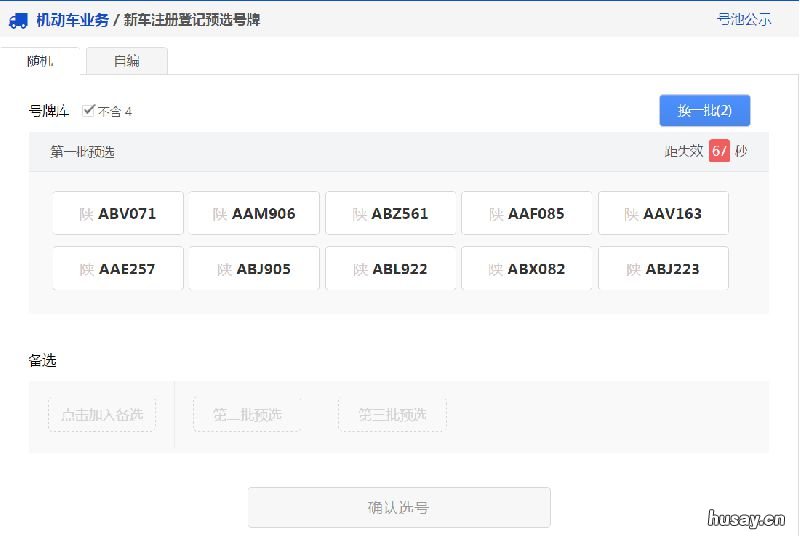The width and height of the screenshot is (800, 536).
Task: Choose plate number 陕 AAE257
Action: [118, 269]
